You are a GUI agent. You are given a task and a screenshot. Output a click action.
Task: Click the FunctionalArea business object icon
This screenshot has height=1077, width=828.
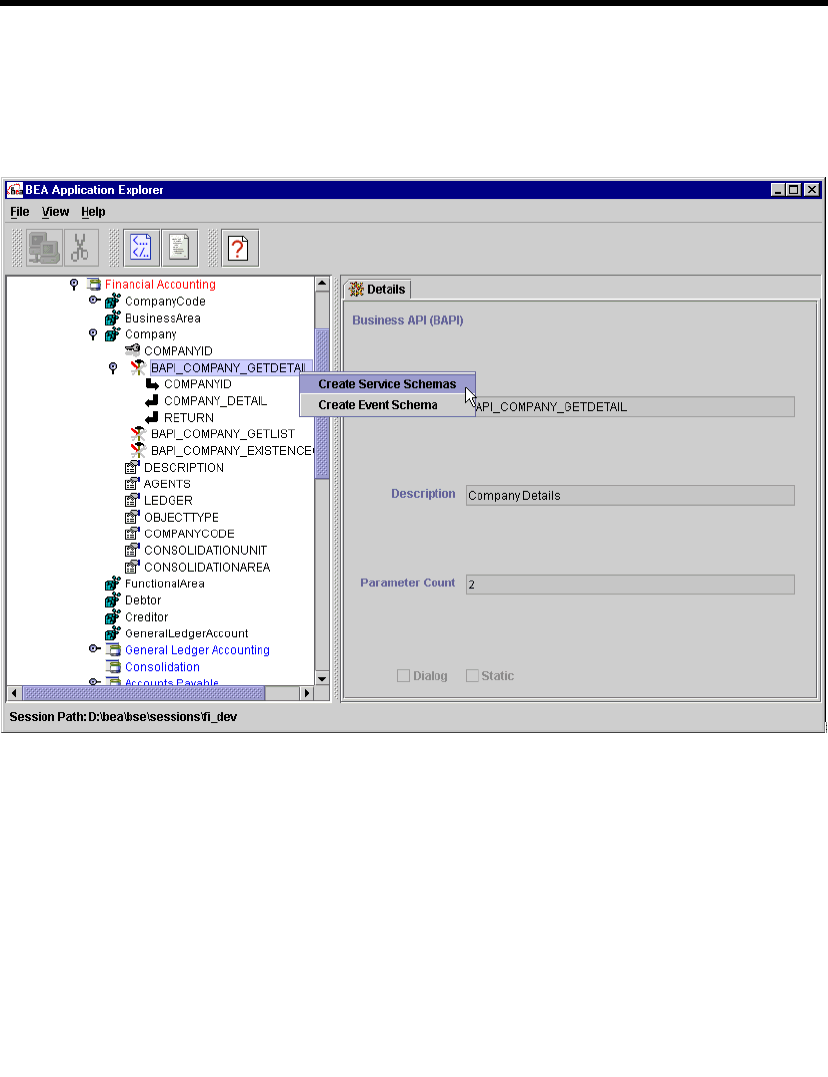(113, 584)
